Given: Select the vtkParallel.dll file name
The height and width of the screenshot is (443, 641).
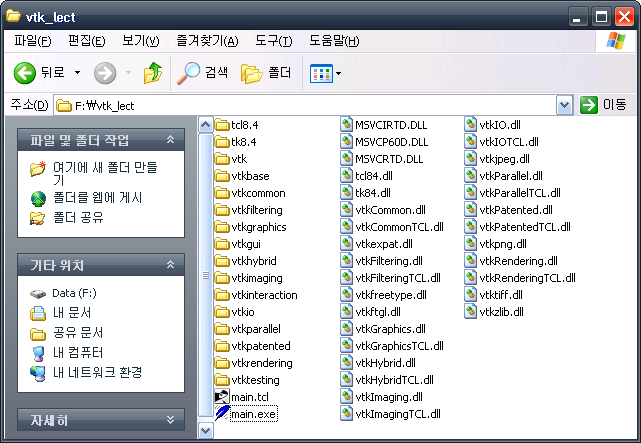Looking at the screenshot, I should click(x=511, y=176).
